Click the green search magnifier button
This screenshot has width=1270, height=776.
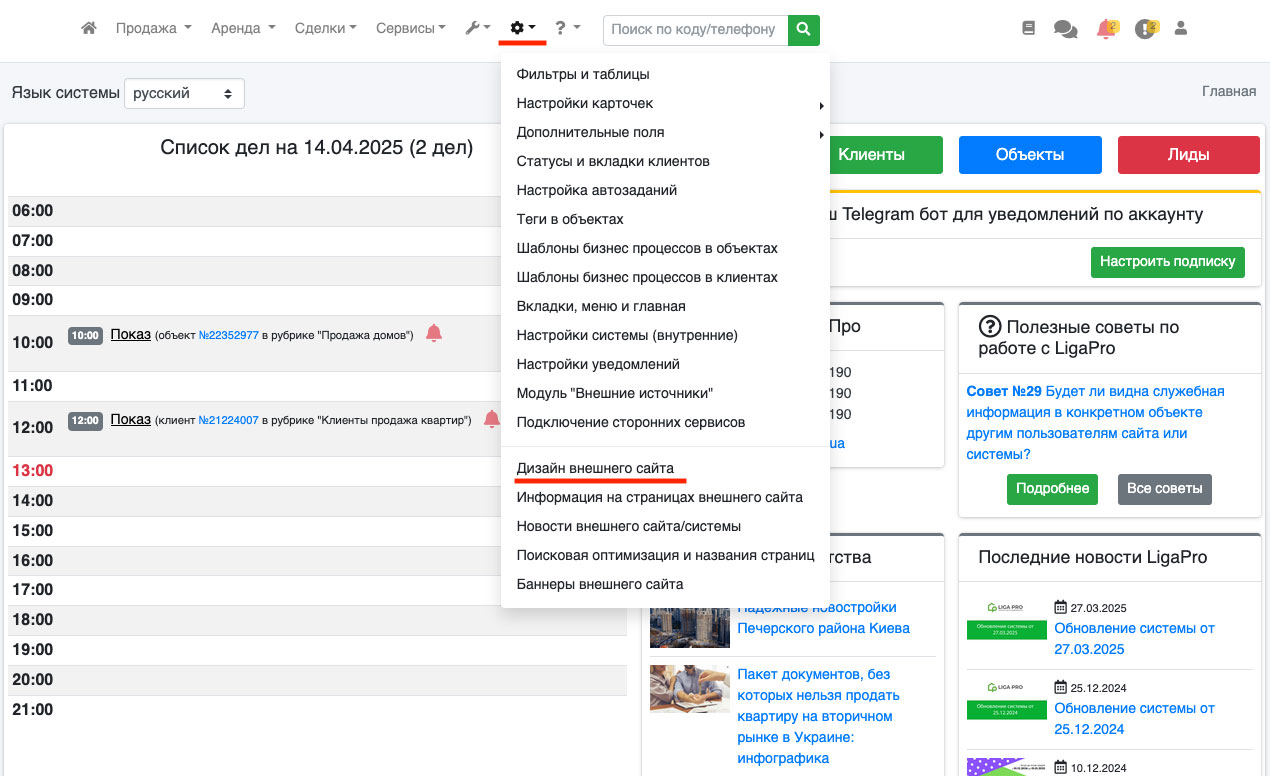pos(804,30)
